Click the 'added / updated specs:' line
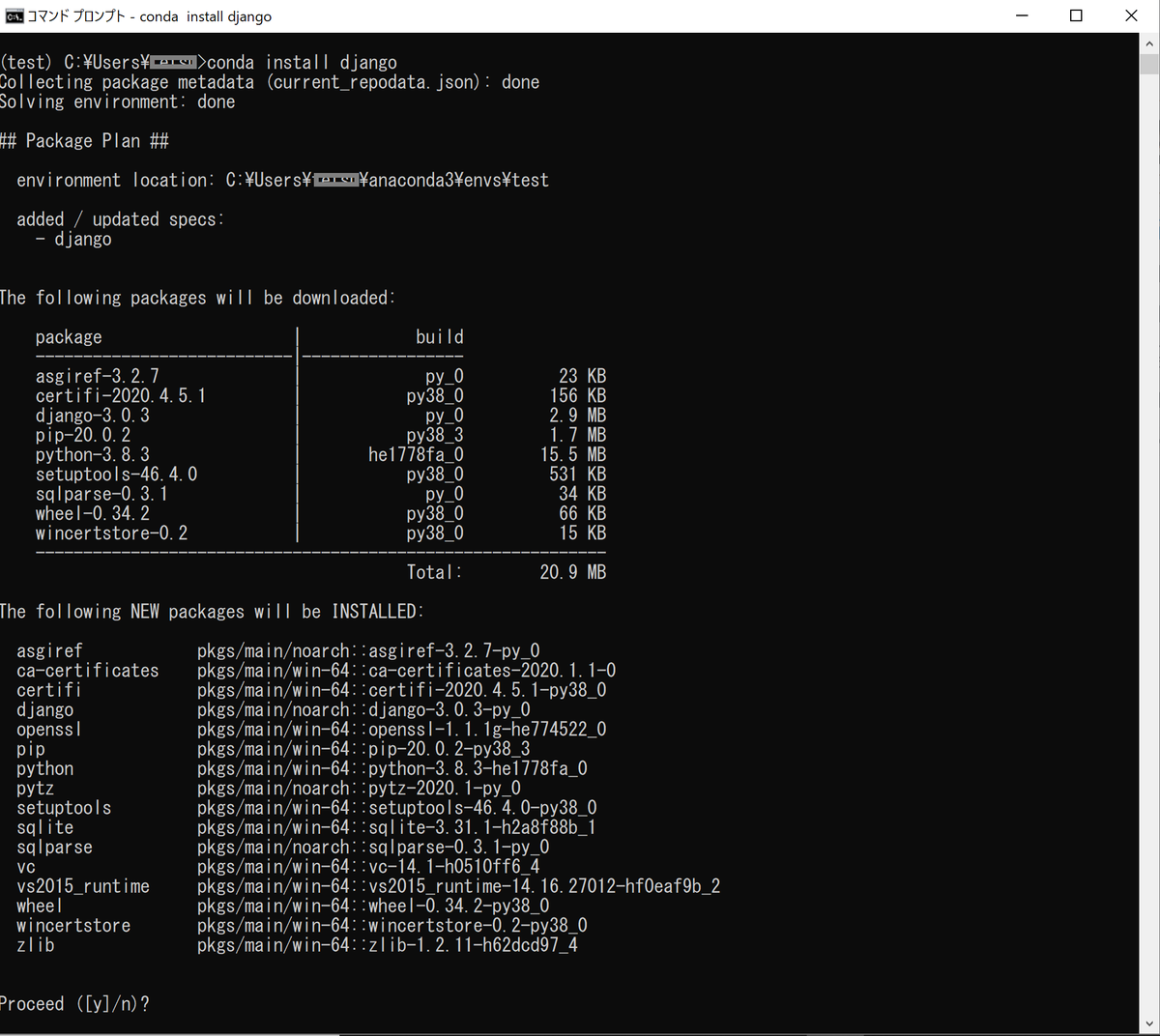 tap(120, 219)
